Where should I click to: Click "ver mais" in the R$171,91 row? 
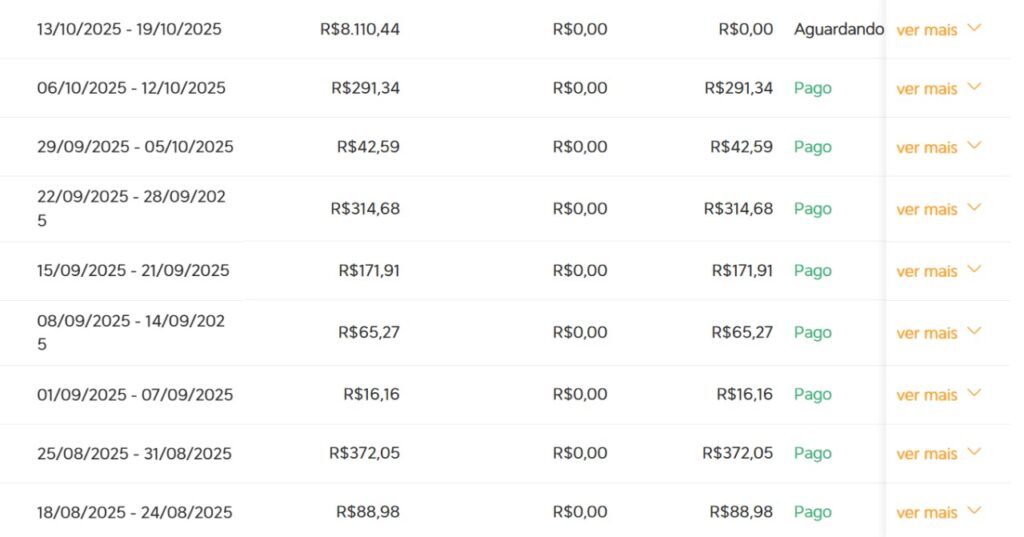tap(926, 271)
